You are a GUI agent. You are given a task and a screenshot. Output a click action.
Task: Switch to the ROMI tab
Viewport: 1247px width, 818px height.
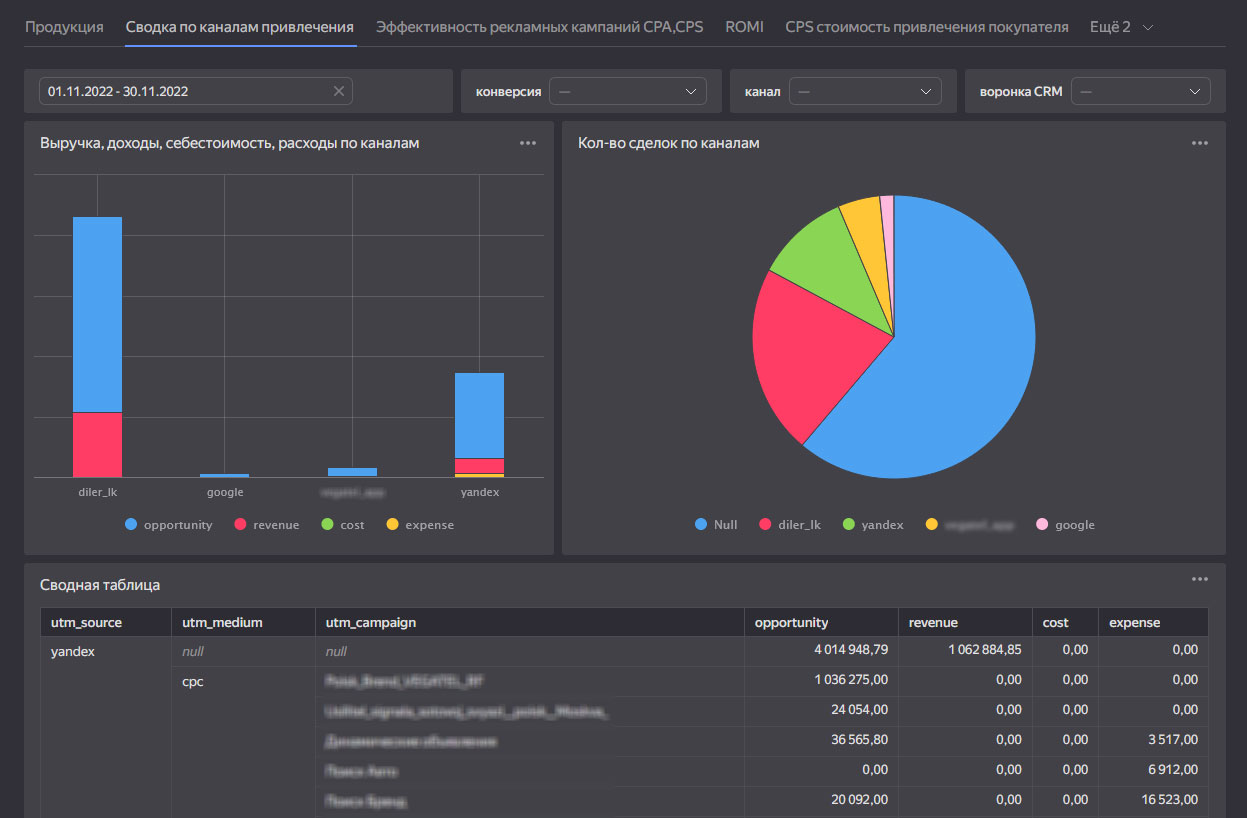pos(744,27)
